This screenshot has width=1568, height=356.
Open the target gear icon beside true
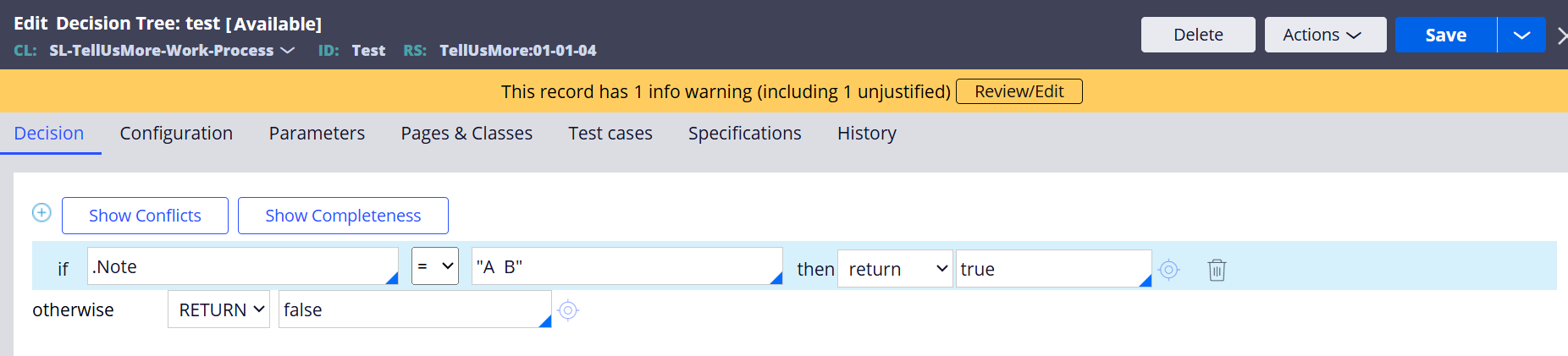tap(1169, 270)
